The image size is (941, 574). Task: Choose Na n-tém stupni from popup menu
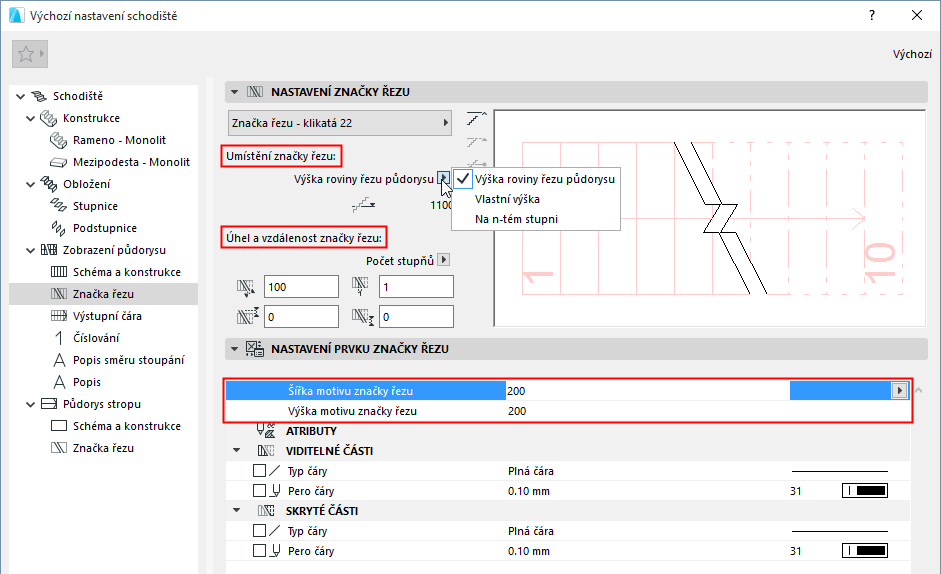pos(516,219)
